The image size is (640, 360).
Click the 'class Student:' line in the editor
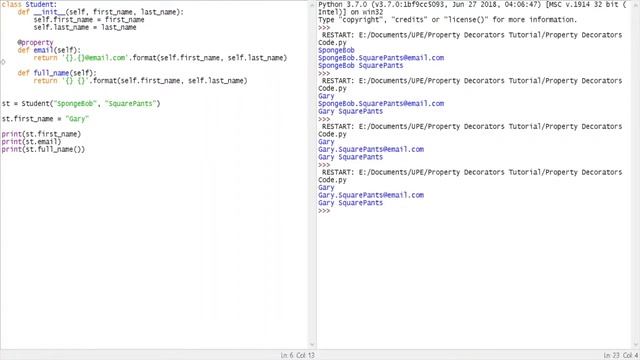29,4
